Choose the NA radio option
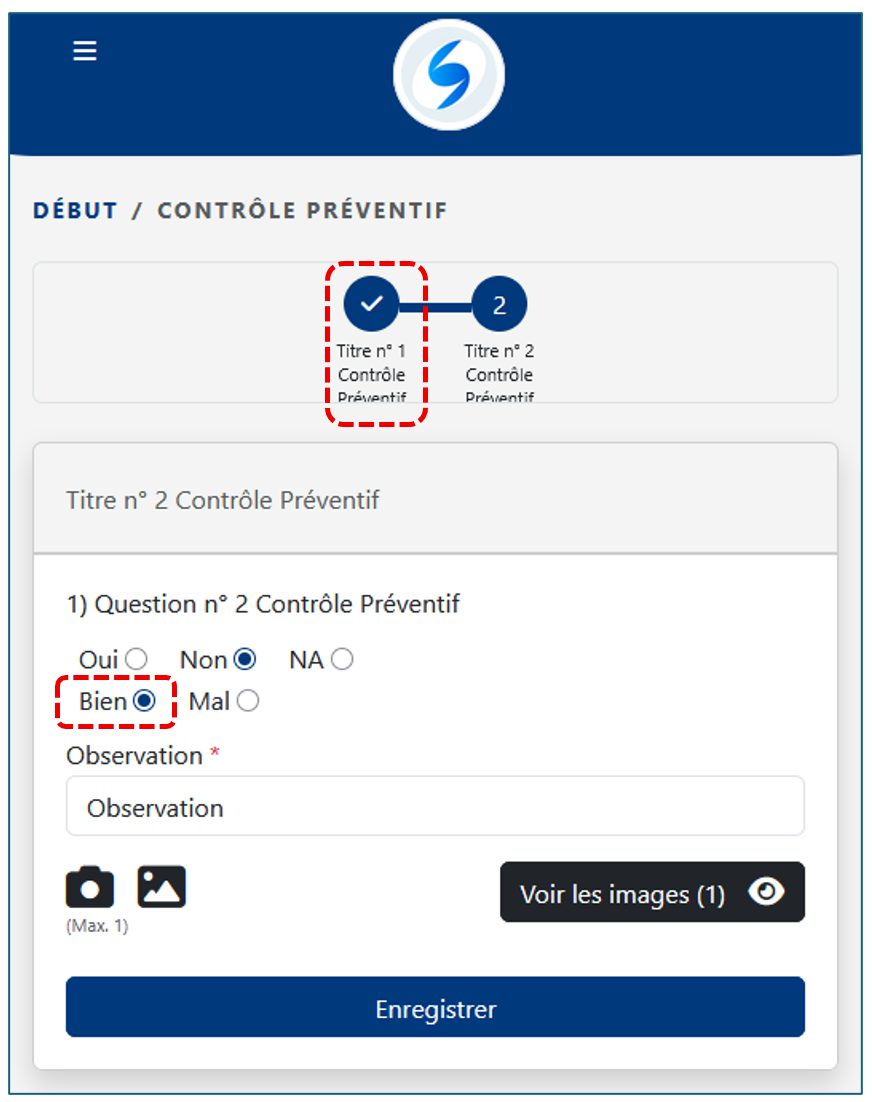 (342, 659)
